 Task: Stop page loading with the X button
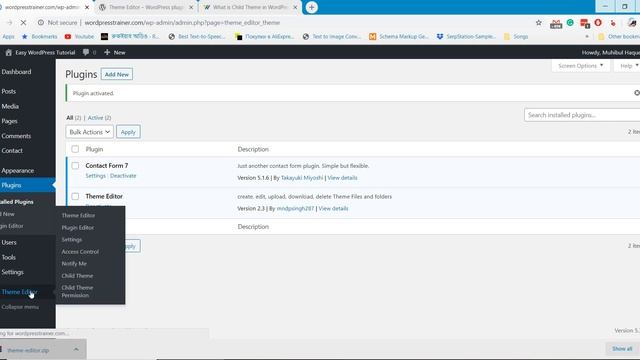(23, 23)
